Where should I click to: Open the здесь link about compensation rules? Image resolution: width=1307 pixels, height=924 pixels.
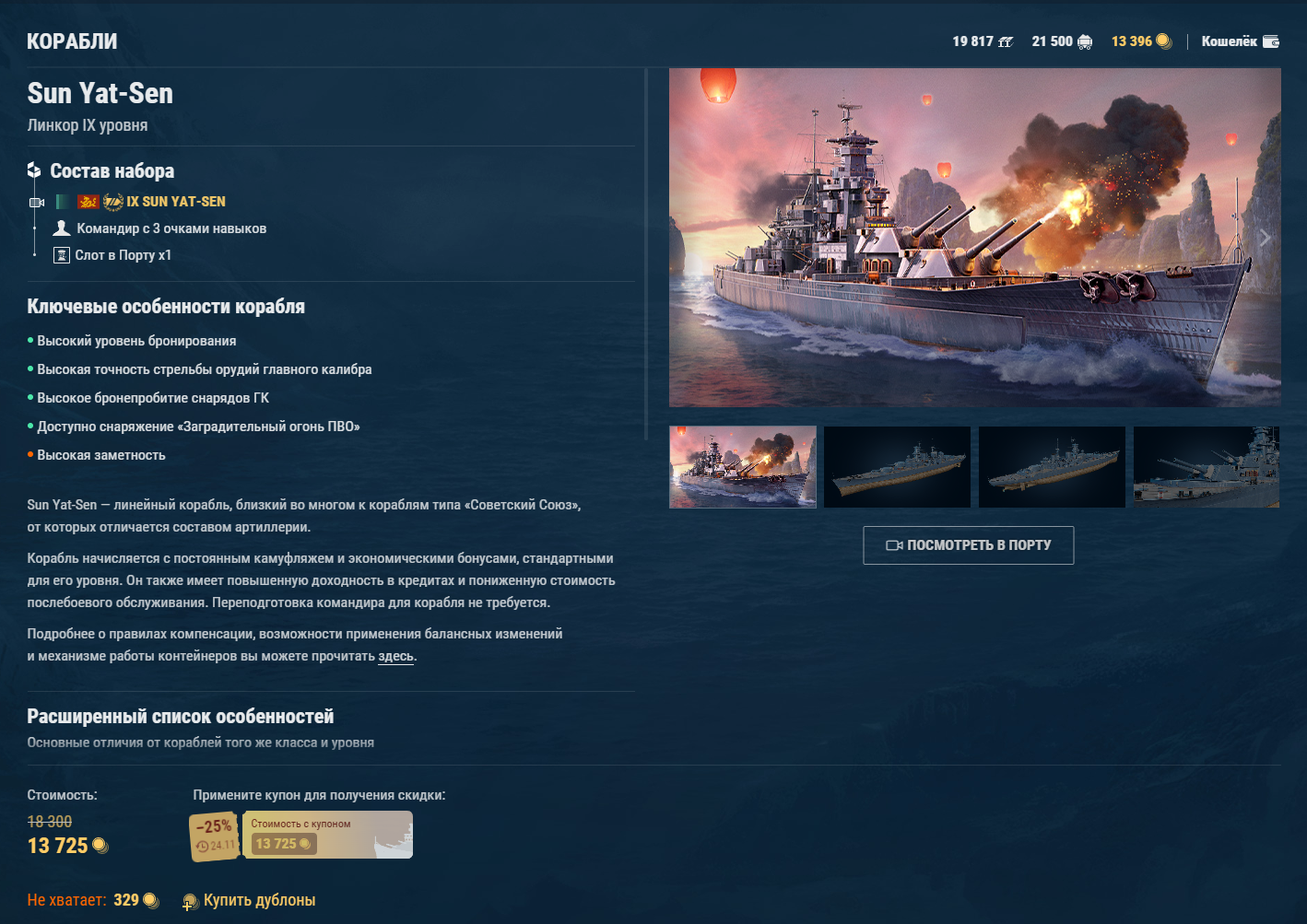click(x=395, y=656)
